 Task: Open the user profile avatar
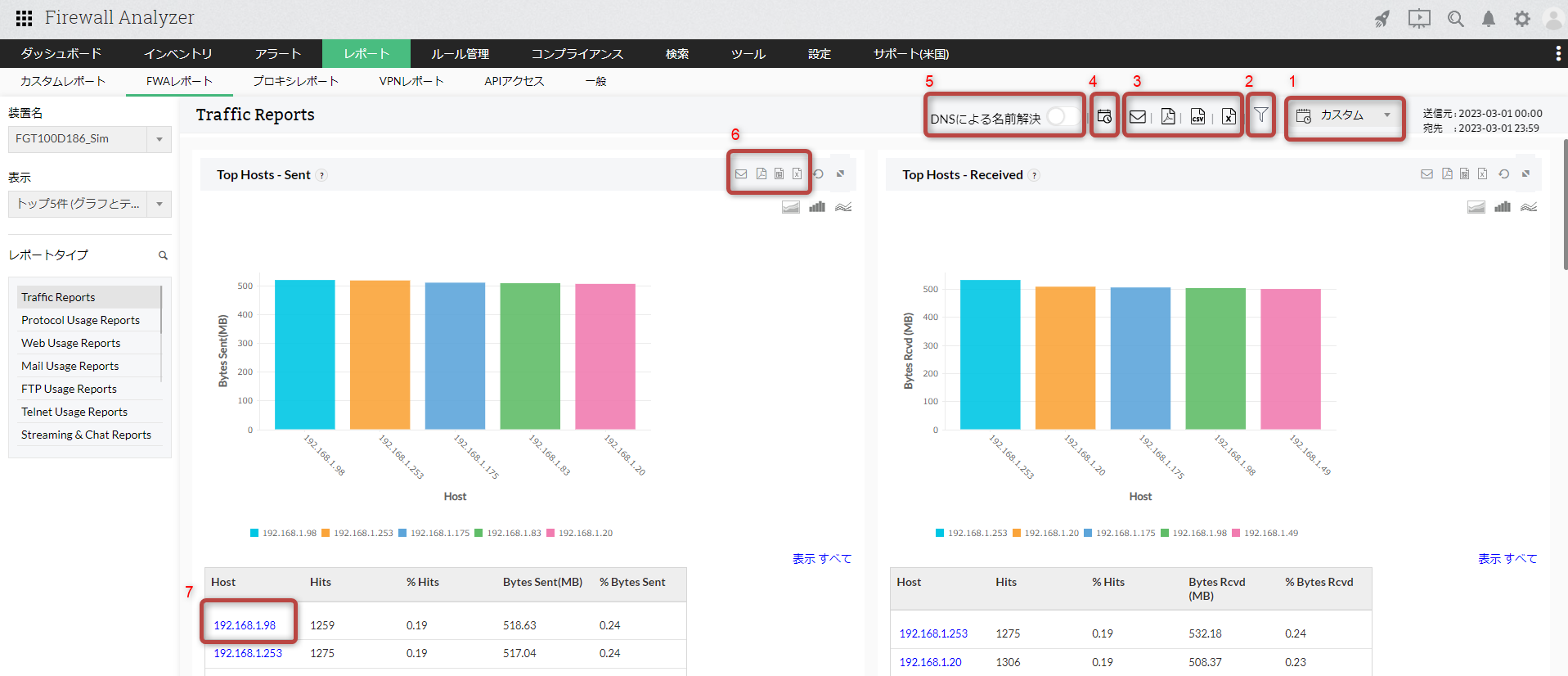point(1553,19)
